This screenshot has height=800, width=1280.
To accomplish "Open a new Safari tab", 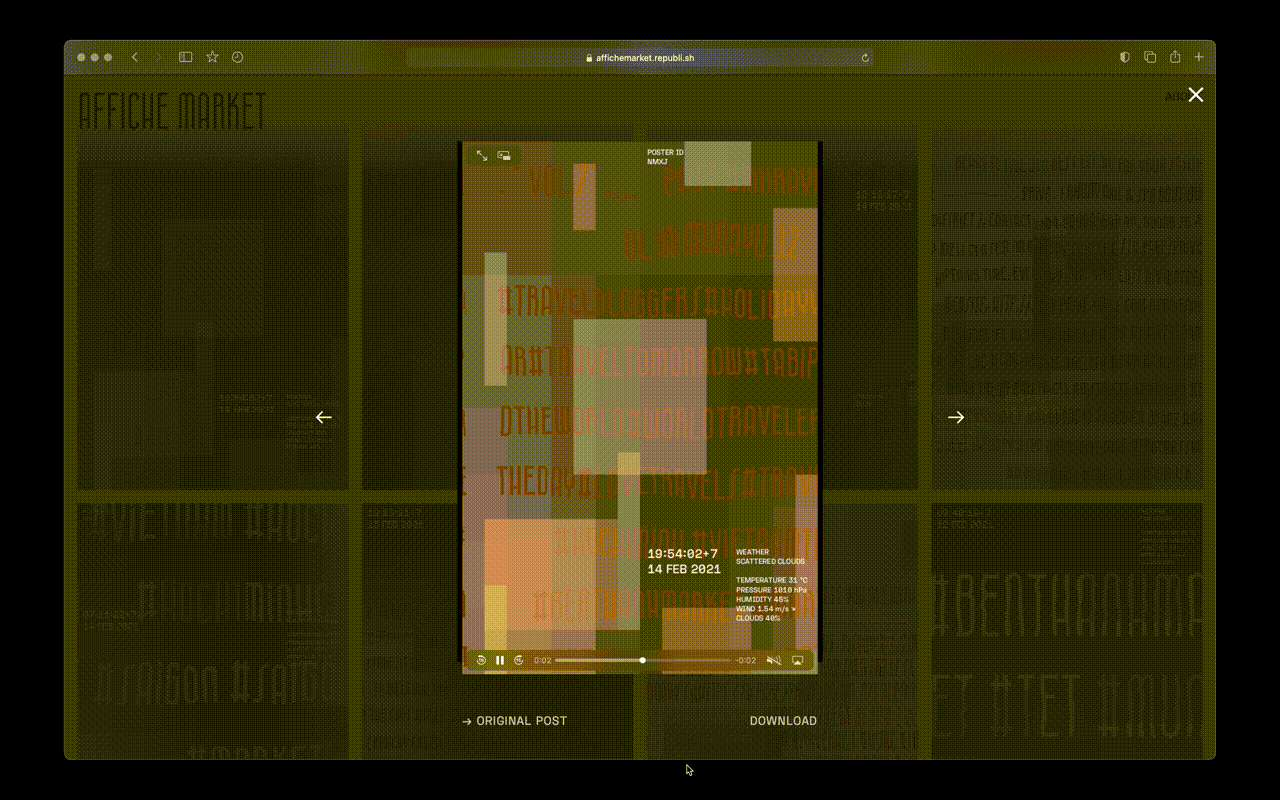I will [x=1199, y=58].
